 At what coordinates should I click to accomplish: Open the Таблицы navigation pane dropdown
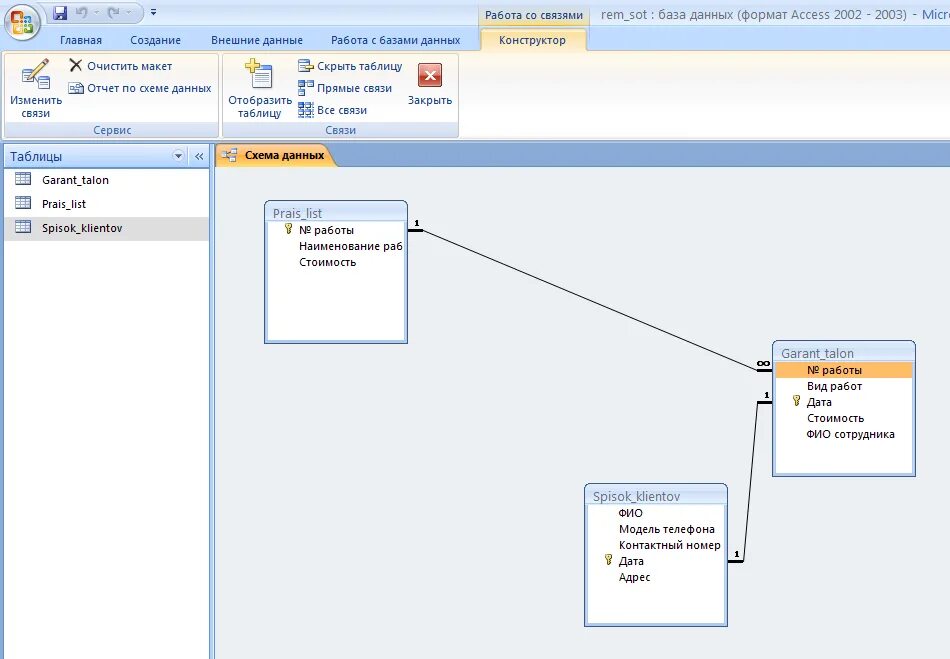[178, 156]
